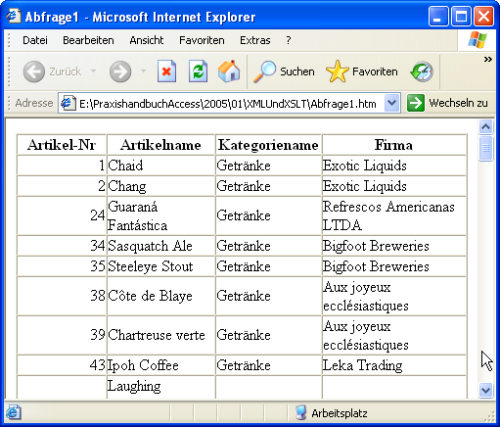Click the address field with Abfrage1.htm path
This screenshot has height=427, width=500.
click(228, 104)
